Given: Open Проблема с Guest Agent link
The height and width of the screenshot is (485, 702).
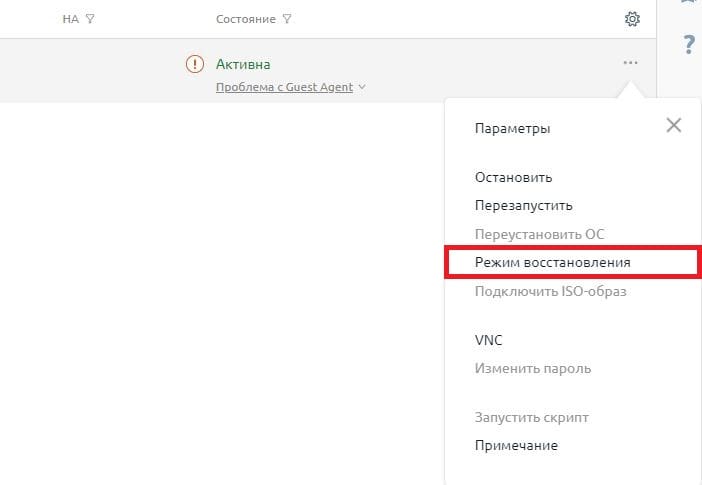Looking at the screenshot, I should pos(284,87).
